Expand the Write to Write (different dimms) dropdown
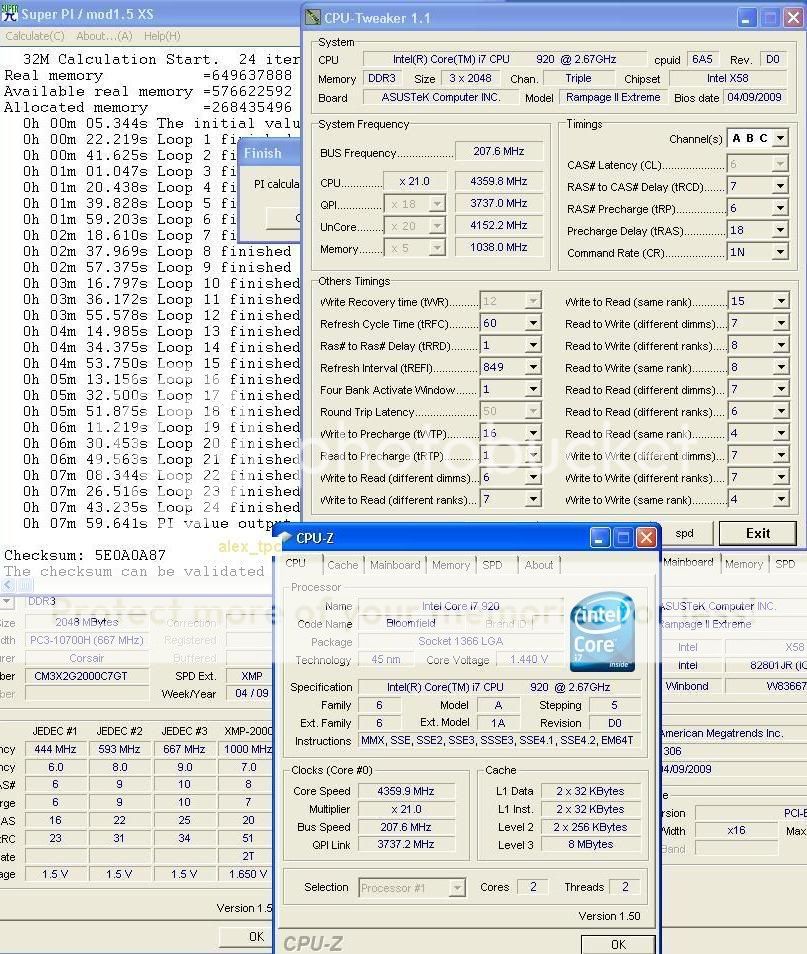807x954 pixels. click(780, 455)
